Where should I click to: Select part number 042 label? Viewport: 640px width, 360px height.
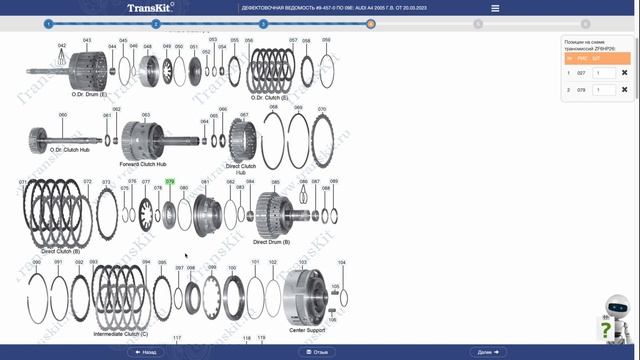62,45
